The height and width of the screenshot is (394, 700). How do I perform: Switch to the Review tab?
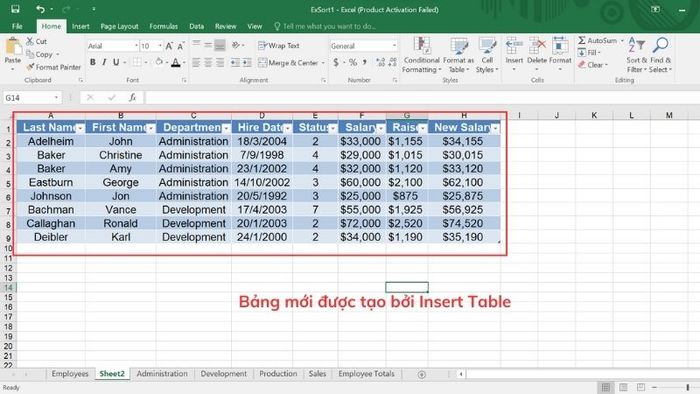pyautogui.click(x=225, y=26)
